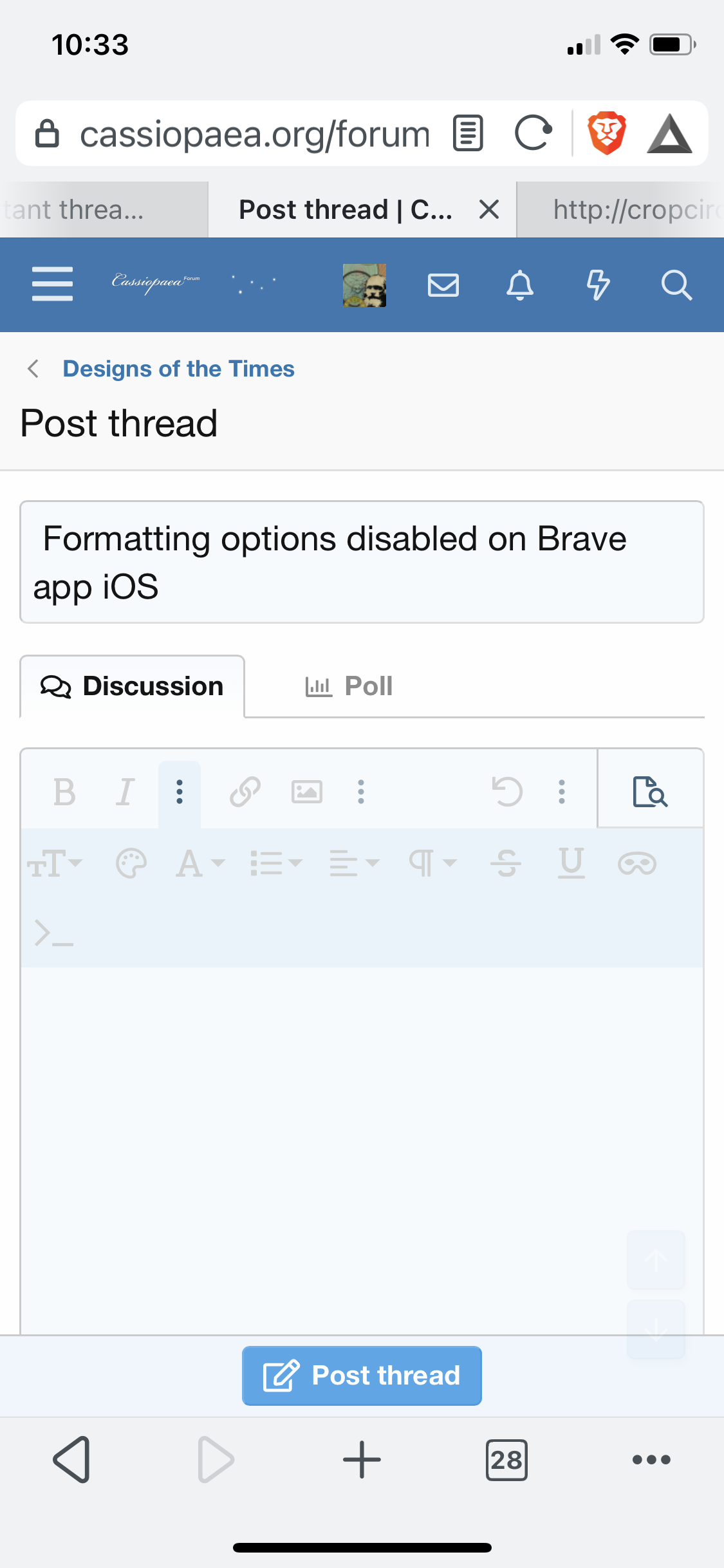Open the text alignment dropdown

tap(354, 863)
